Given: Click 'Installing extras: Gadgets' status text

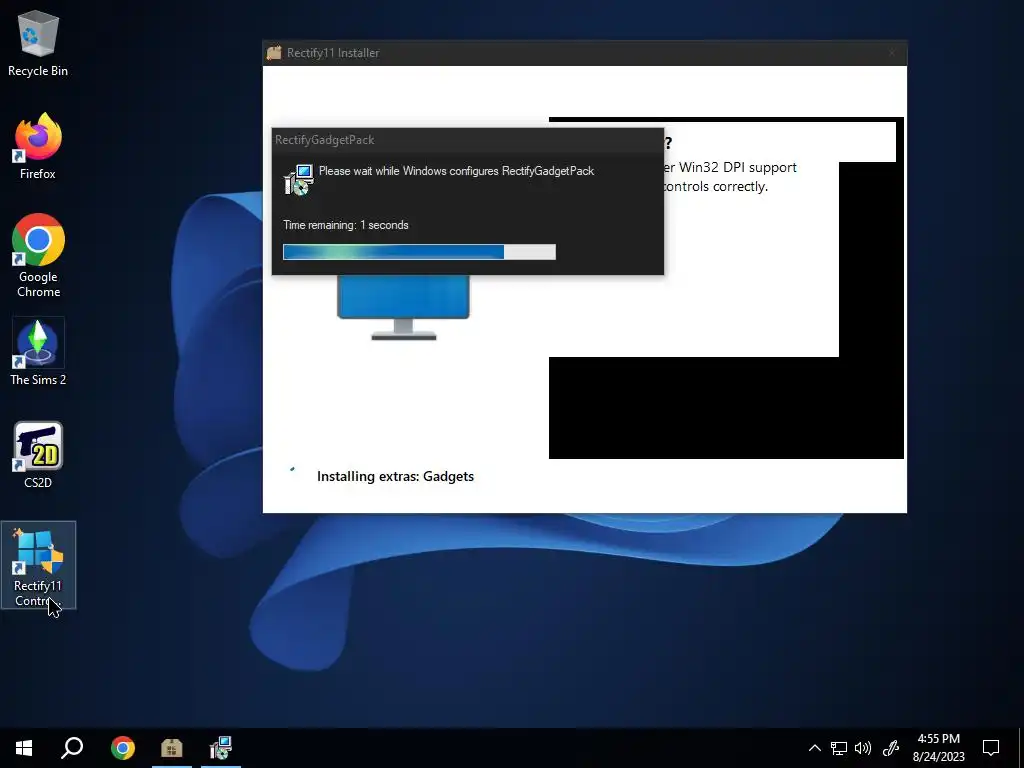Looking at the screenshot, I should coord(395,476).
